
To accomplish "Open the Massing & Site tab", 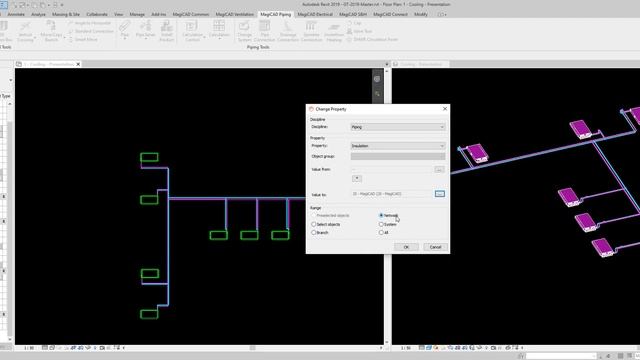I will (66, 14).
